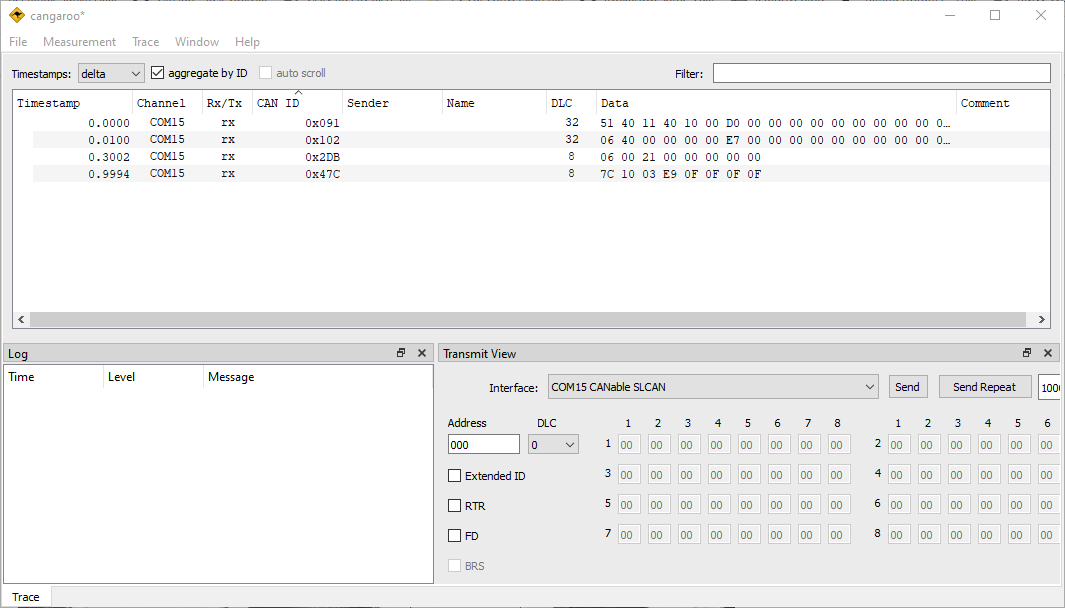
Task: Switch to the Trace tab at bottom
Action: pyautogui.click(x=26, y=597)
